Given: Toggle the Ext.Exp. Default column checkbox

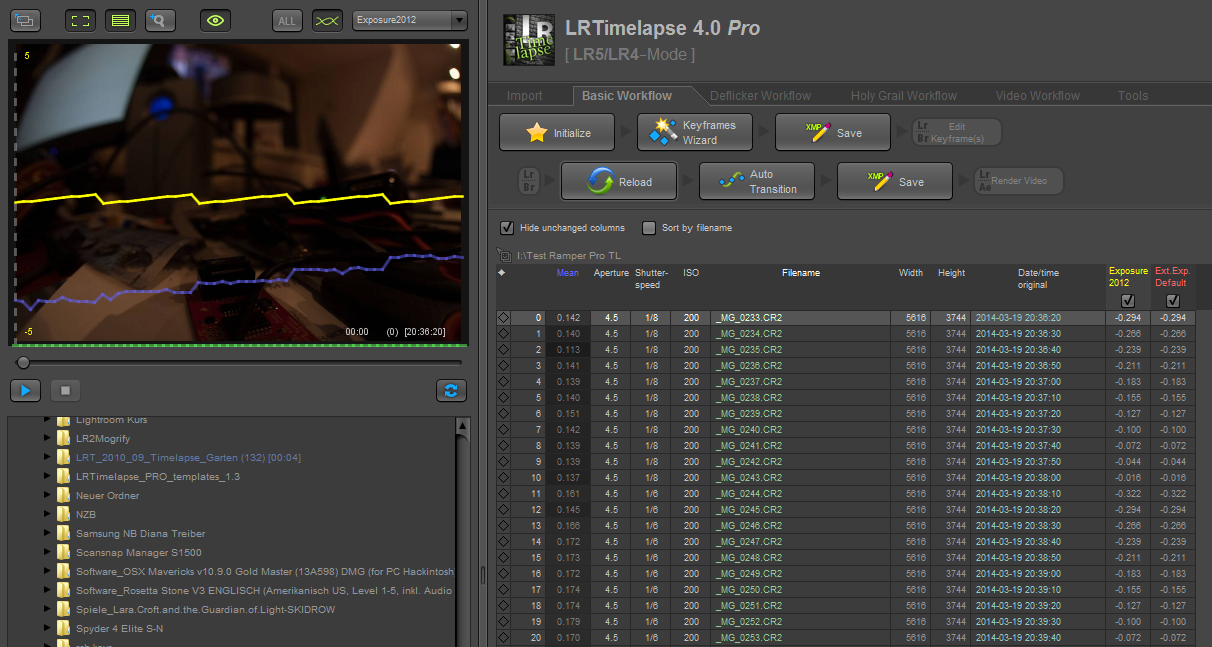Looking at the screenshot, I should tap(1173, 300).
